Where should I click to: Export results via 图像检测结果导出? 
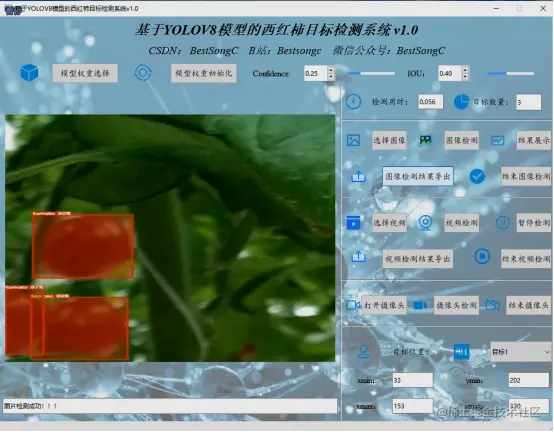point(418,176)
